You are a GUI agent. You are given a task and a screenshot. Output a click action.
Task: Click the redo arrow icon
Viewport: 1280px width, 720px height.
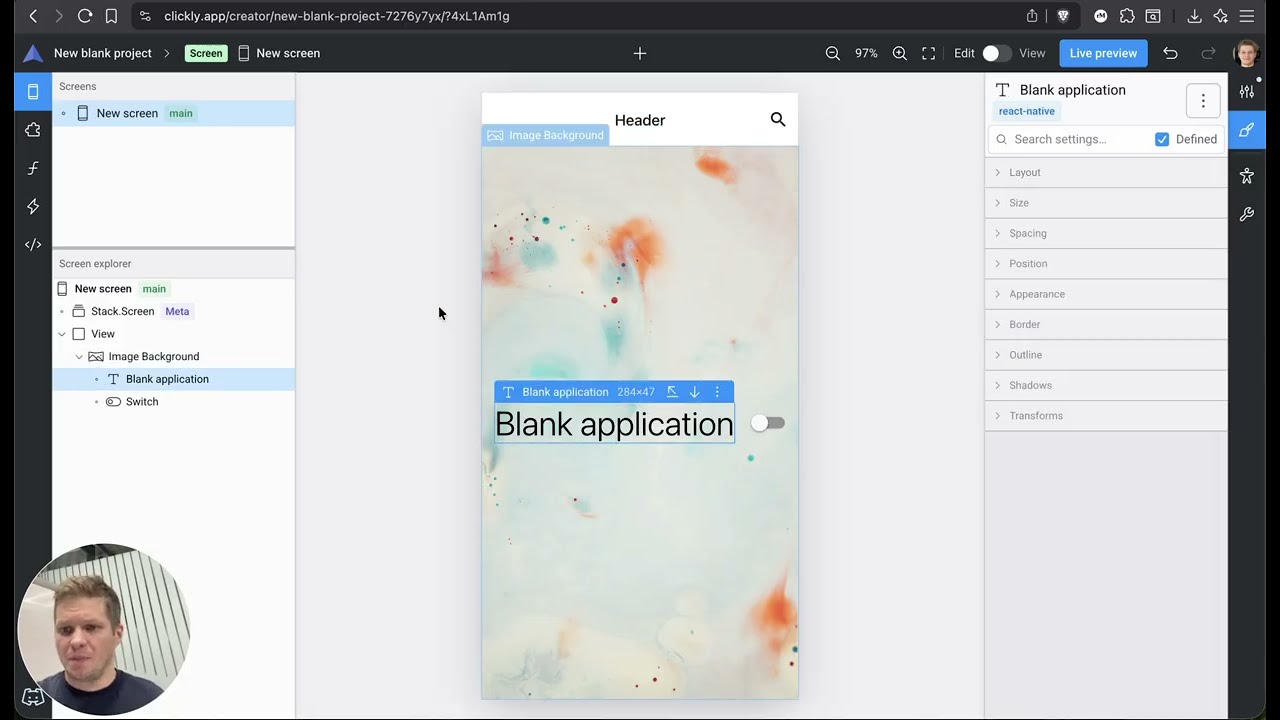point(1208,53)
